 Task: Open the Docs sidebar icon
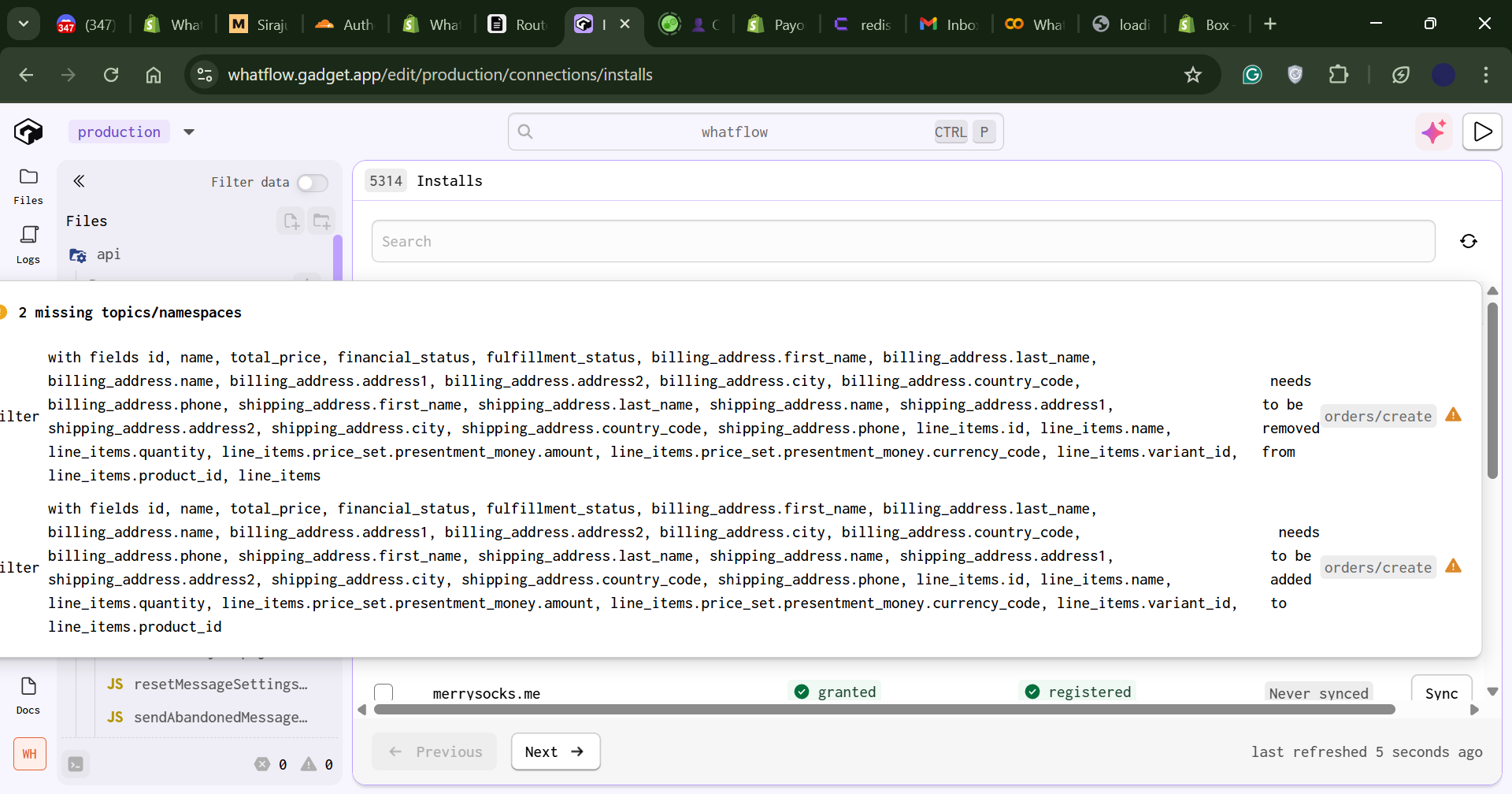pyautogui.click(x=28, y=696)
